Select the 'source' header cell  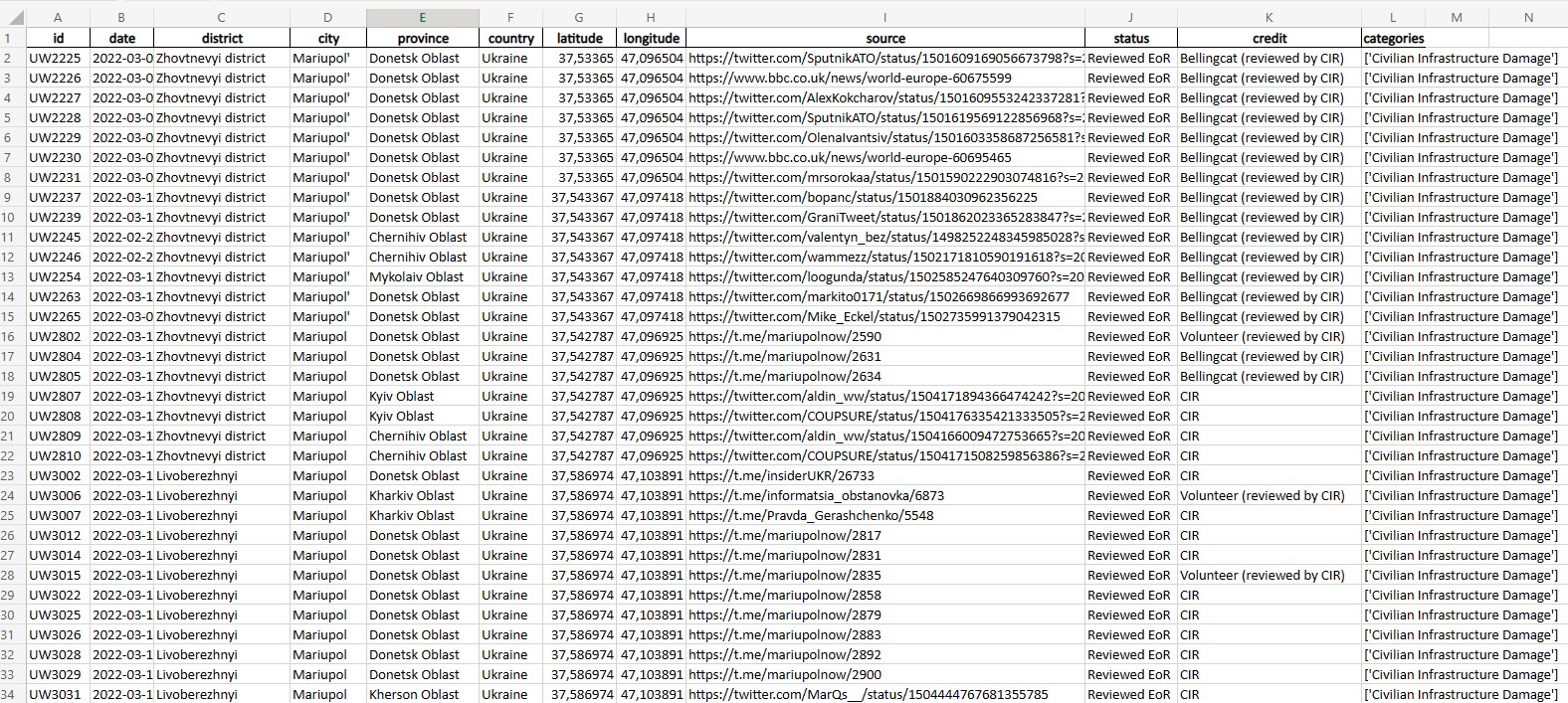pos(885,38)
